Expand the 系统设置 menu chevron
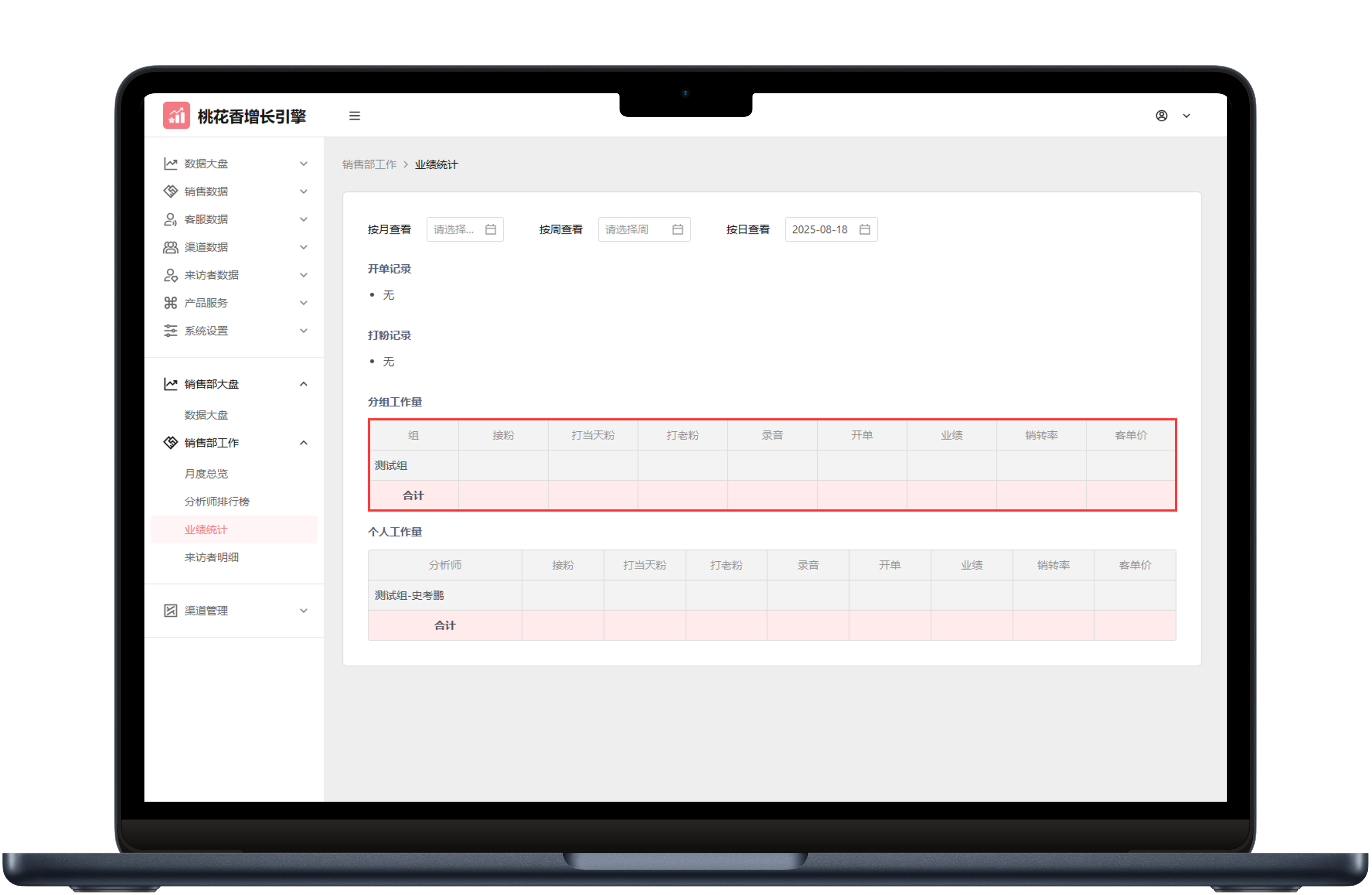The width and height of the screenshot is (1372, 895). tap(303, 330)
